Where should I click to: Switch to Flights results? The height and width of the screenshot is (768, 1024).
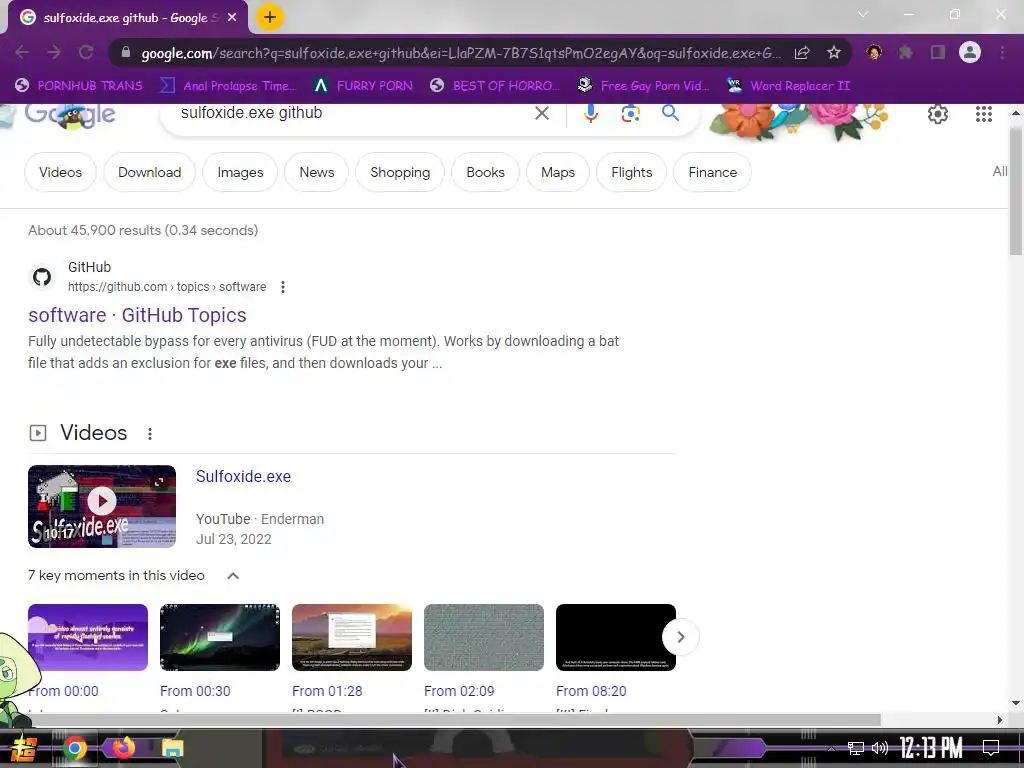[632, 172]
